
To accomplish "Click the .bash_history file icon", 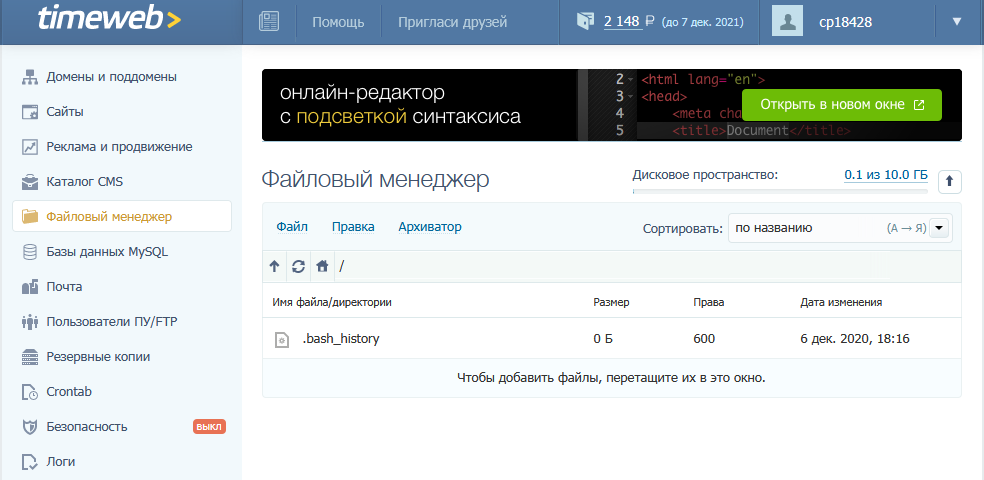I will [282, 339].
